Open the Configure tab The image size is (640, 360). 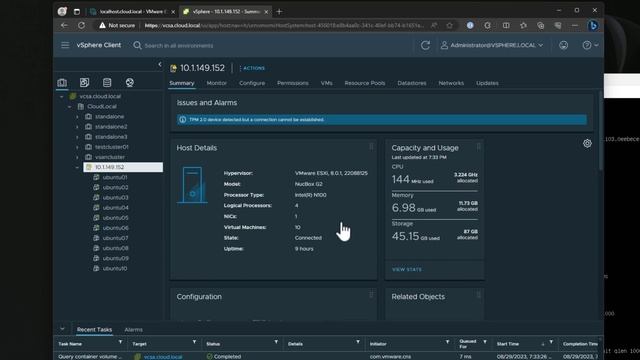(x=252, y=83)
